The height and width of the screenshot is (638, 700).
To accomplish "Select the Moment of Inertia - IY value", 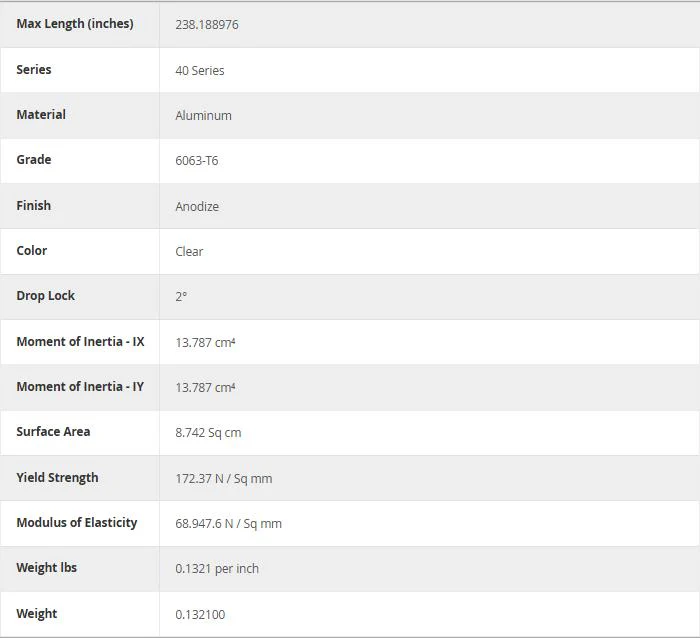I will [205, 388].
